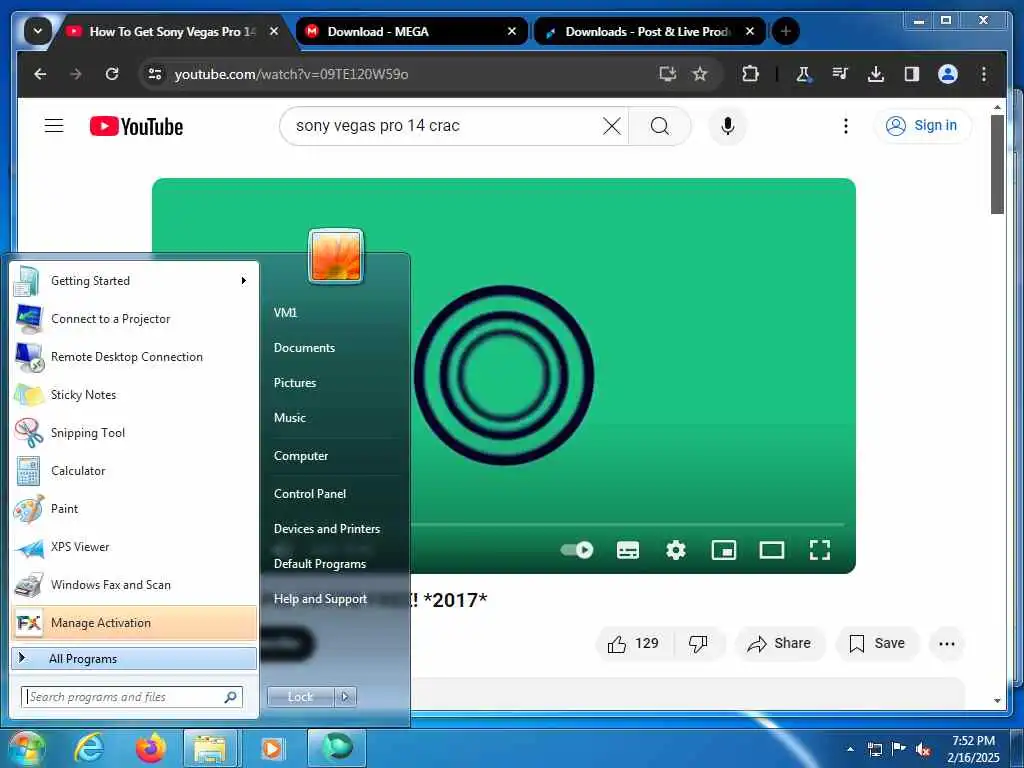Bookmark this page with star icon

pyautogui.click(x=700, y=74)
